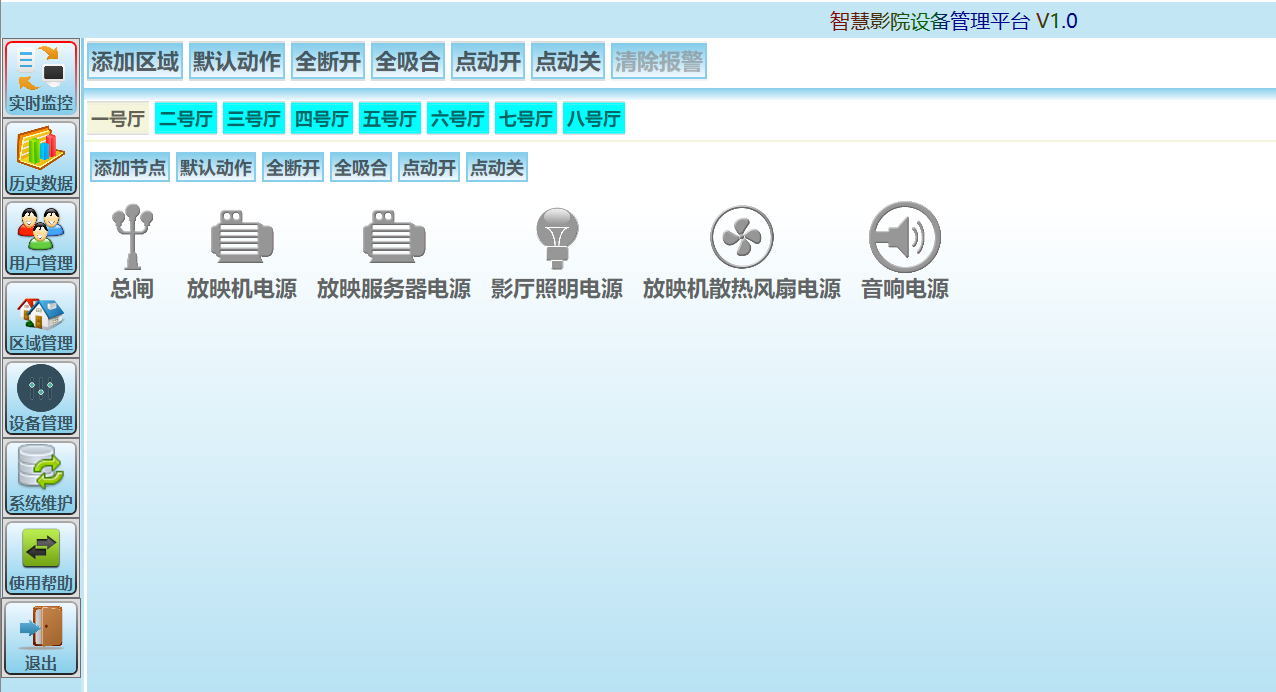Select the 总闸 main switch icon
The height and width of the screenshot is (692, 1276).
pos(133,237)
